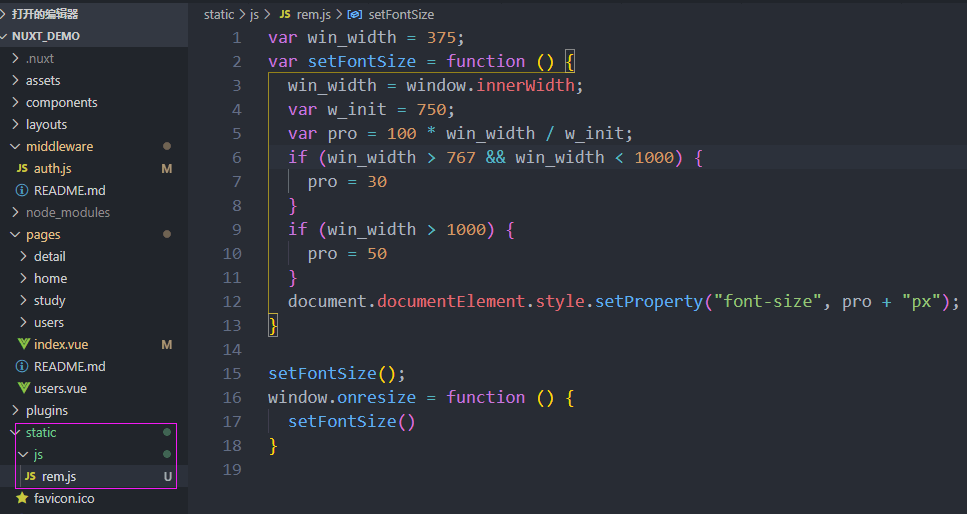Screen dimensions: 967x514
Task: Click 'setFontSize()' call on line 17
Action: (x=352, y=421)
